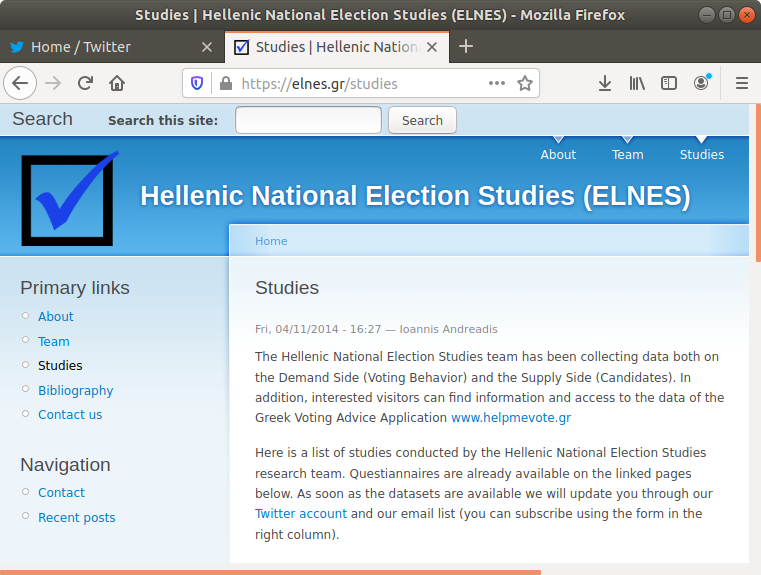Switch to the Home / Twitter tab
761x575 pixels.
112,47
